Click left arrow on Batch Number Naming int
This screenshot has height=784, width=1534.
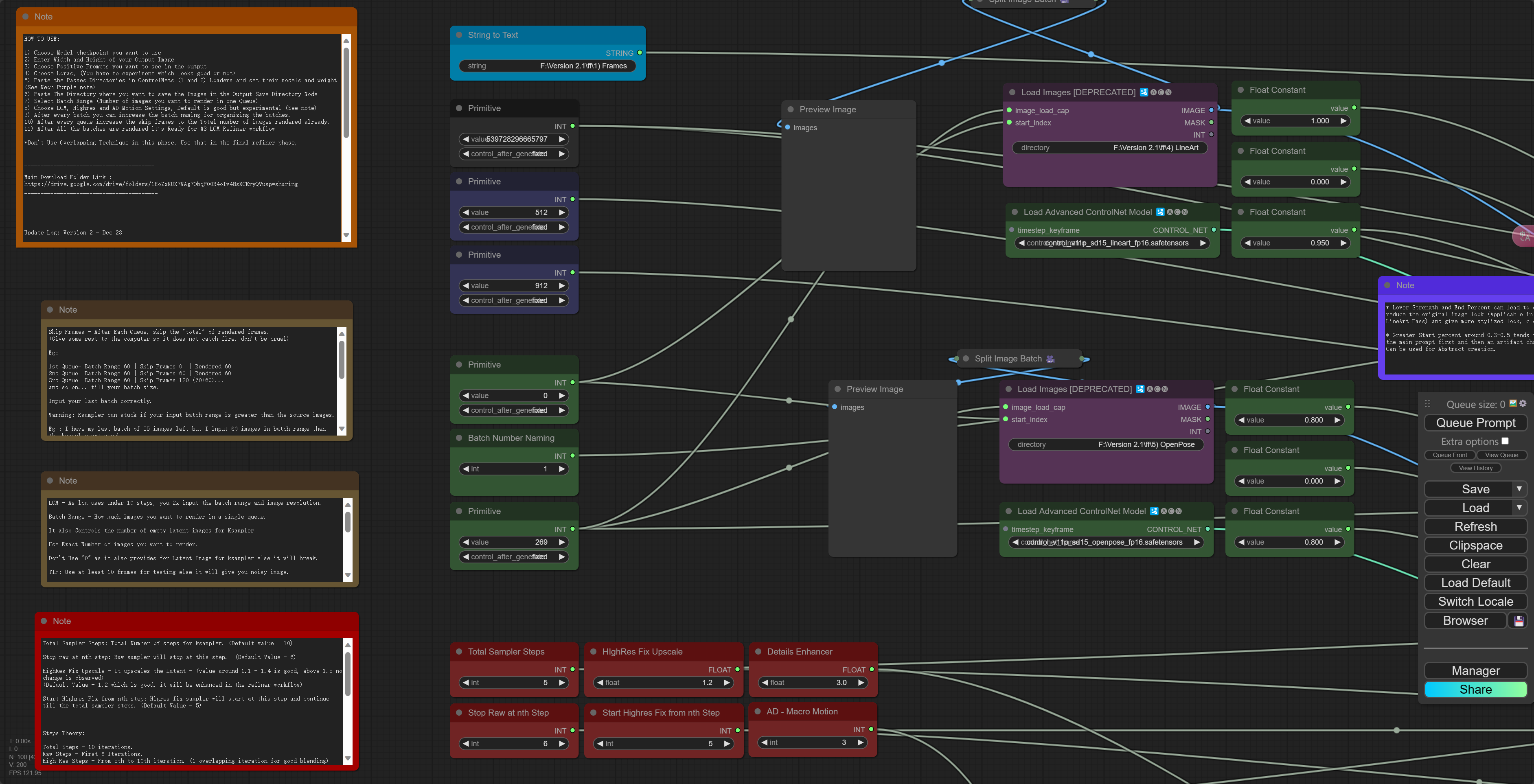coord(466,469)
